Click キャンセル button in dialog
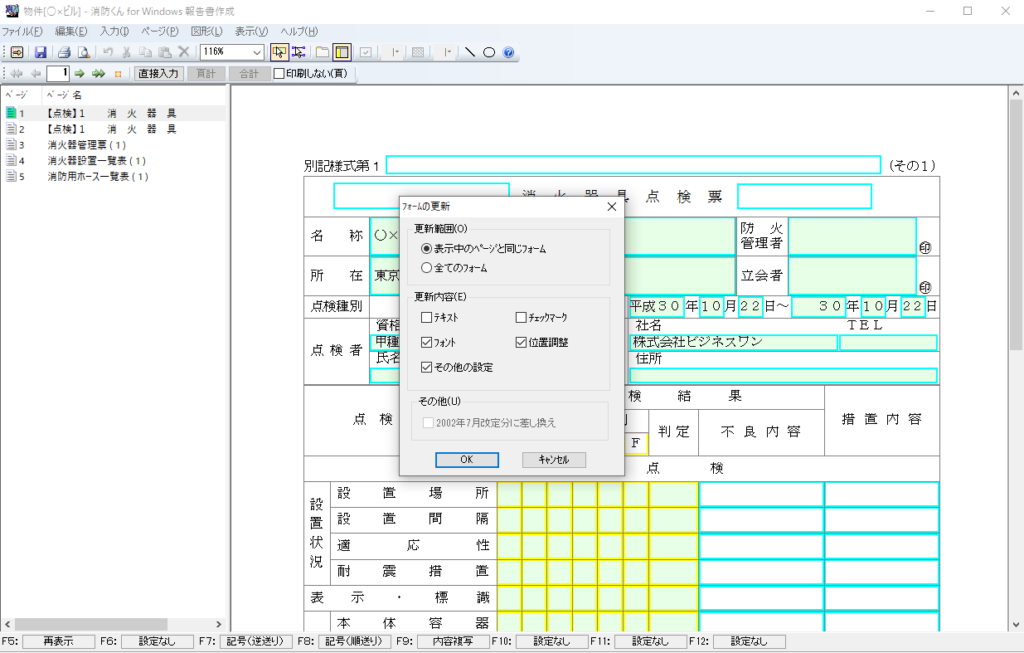 (554, 460)
